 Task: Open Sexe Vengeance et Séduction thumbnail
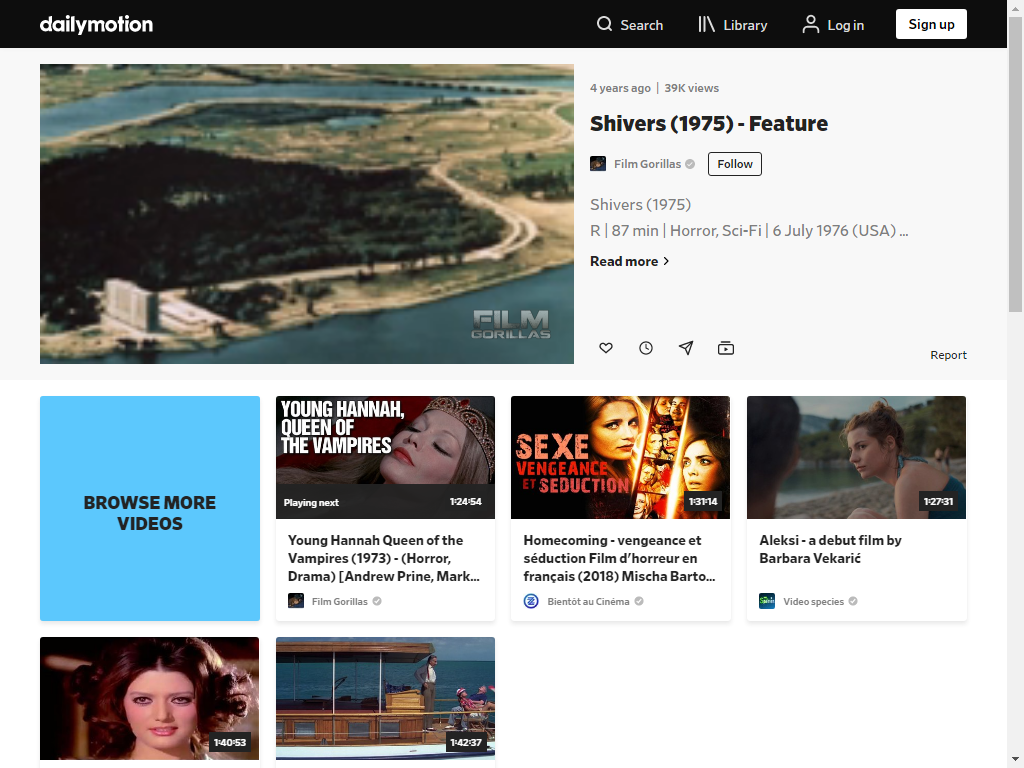[x=620, y=457]
